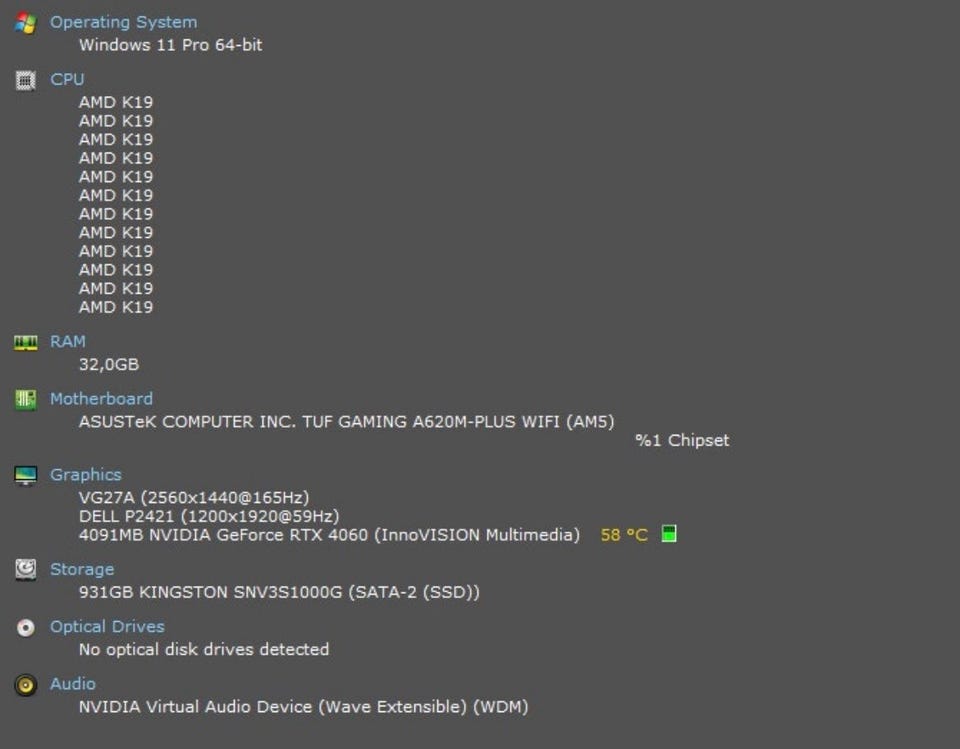Select the NVIDIA GeForce RTX 4060 entry

(329, 535)
